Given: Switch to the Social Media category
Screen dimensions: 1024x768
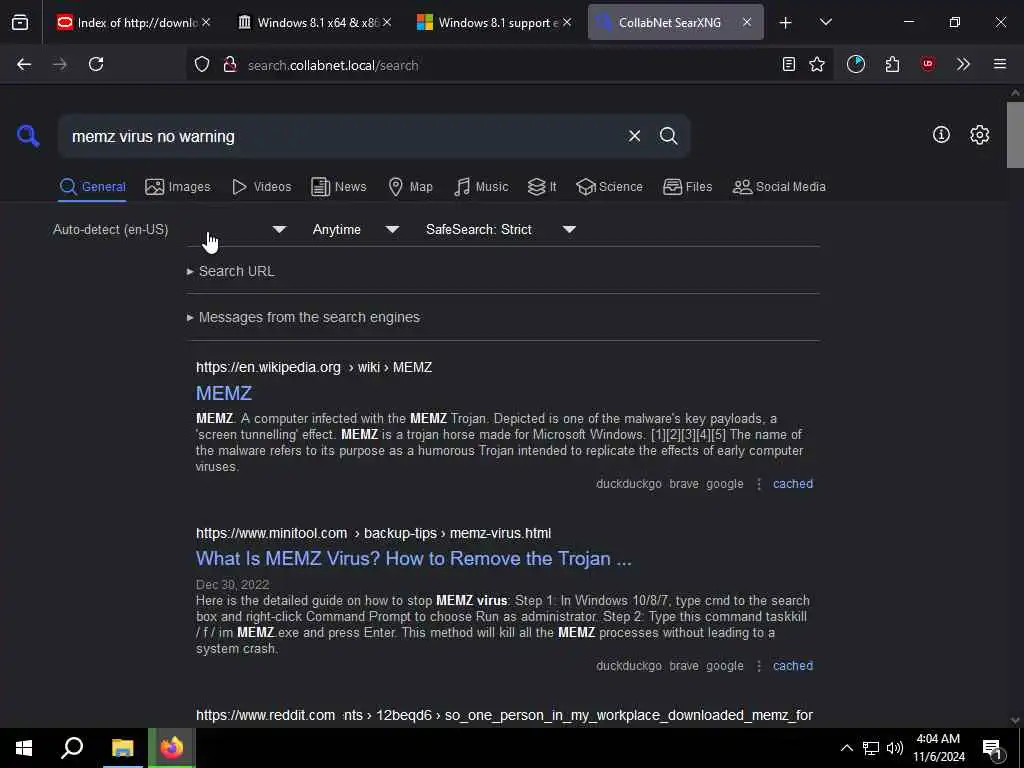Looking at the screenshot, I should [778, 187].
